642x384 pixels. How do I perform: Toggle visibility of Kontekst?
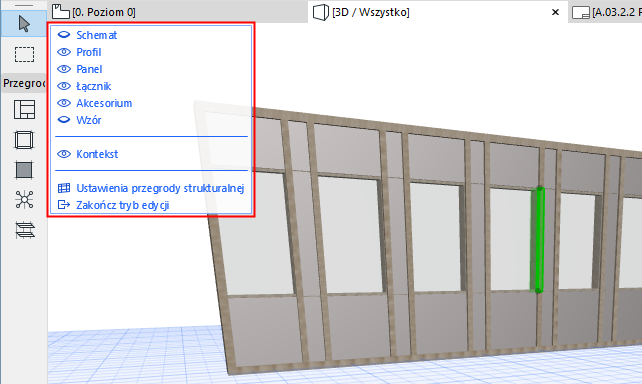pos(64,154)
